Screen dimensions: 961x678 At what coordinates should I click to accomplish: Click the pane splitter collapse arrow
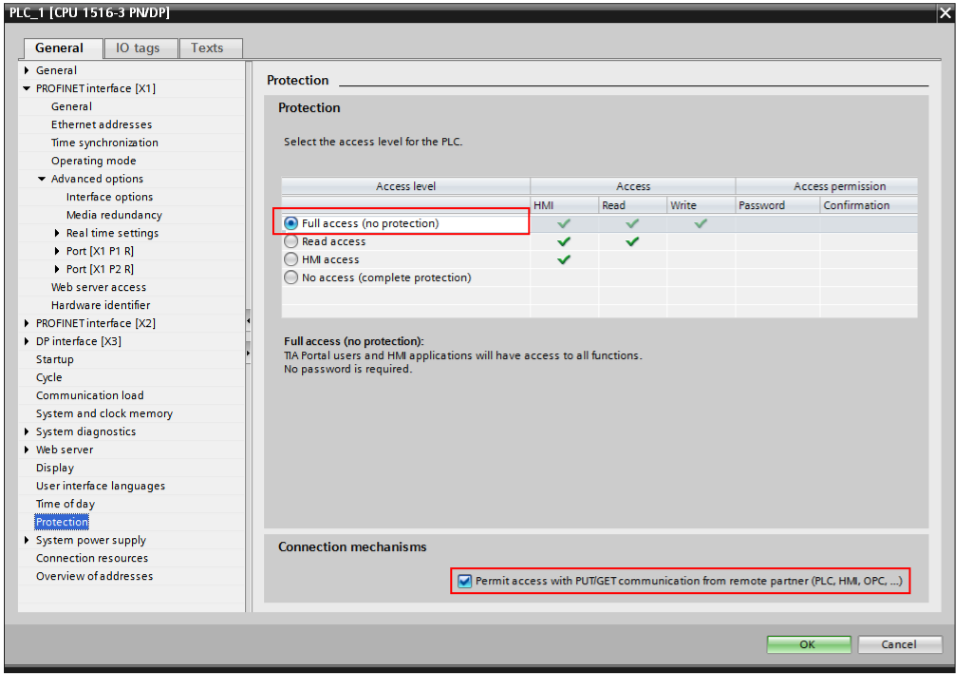point(248,321)
